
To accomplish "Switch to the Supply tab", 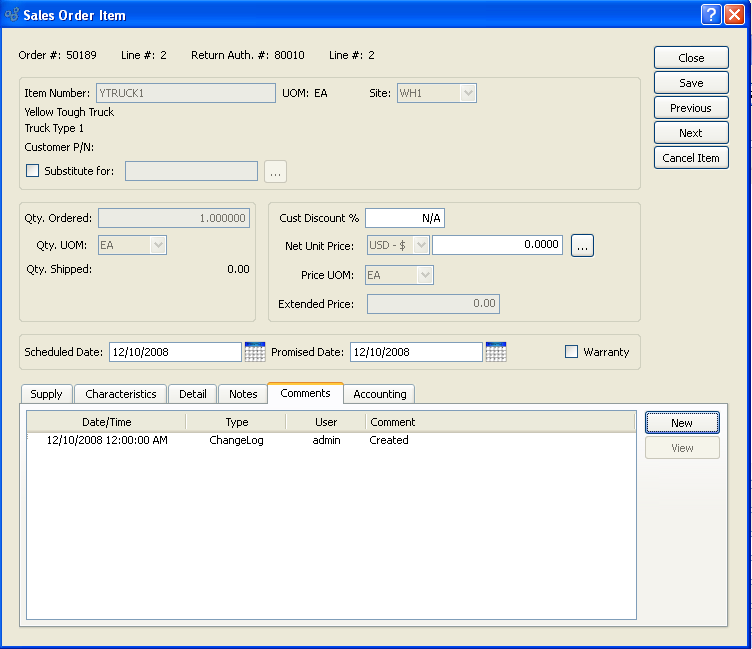I will point(46,394).
